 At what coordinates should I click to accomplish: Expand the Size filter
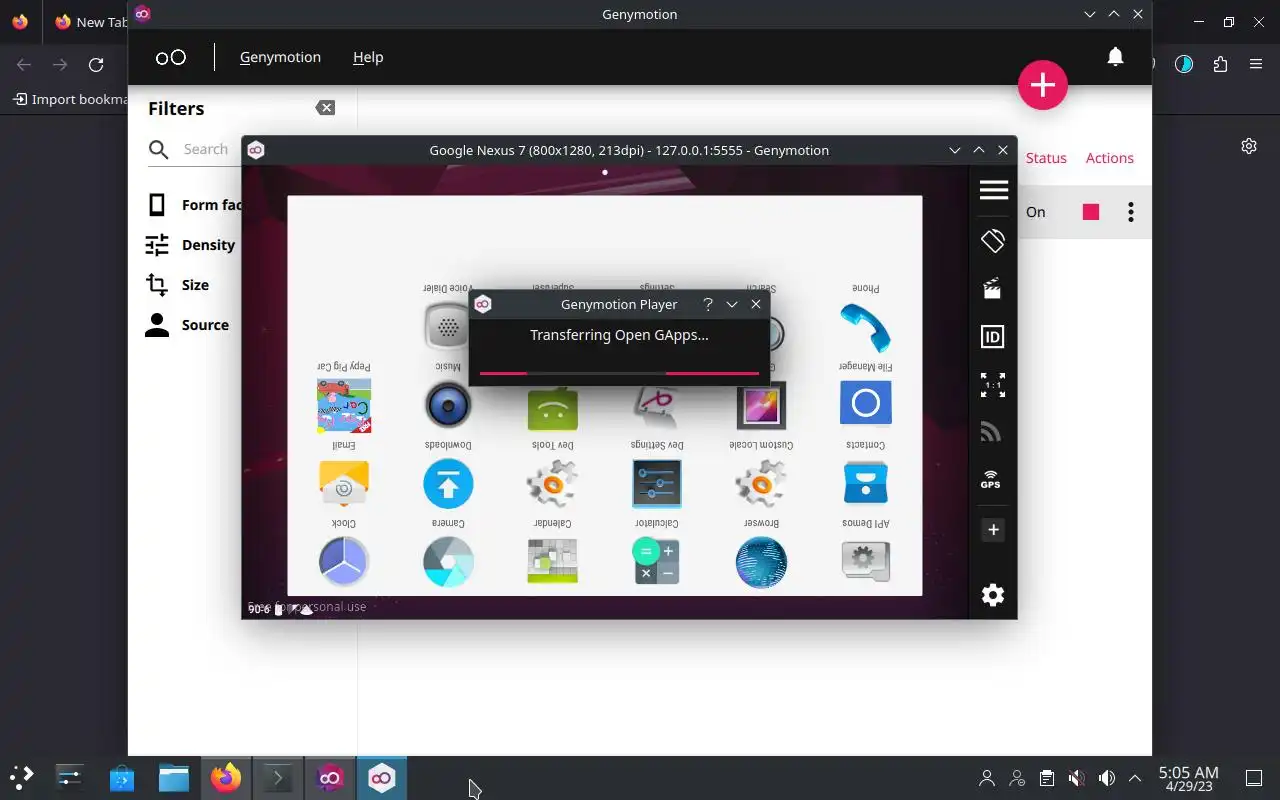(177, 285)
